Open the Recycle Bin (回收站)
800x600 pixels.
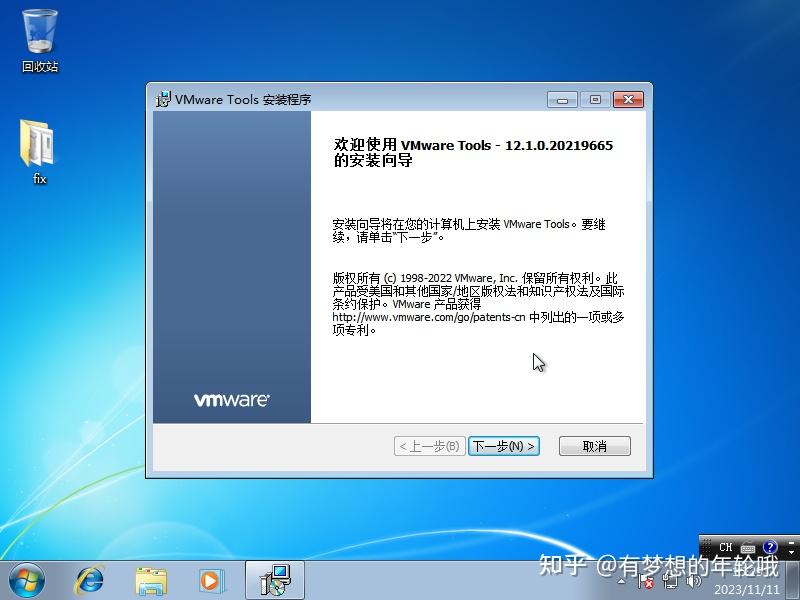tap(38, 30)
